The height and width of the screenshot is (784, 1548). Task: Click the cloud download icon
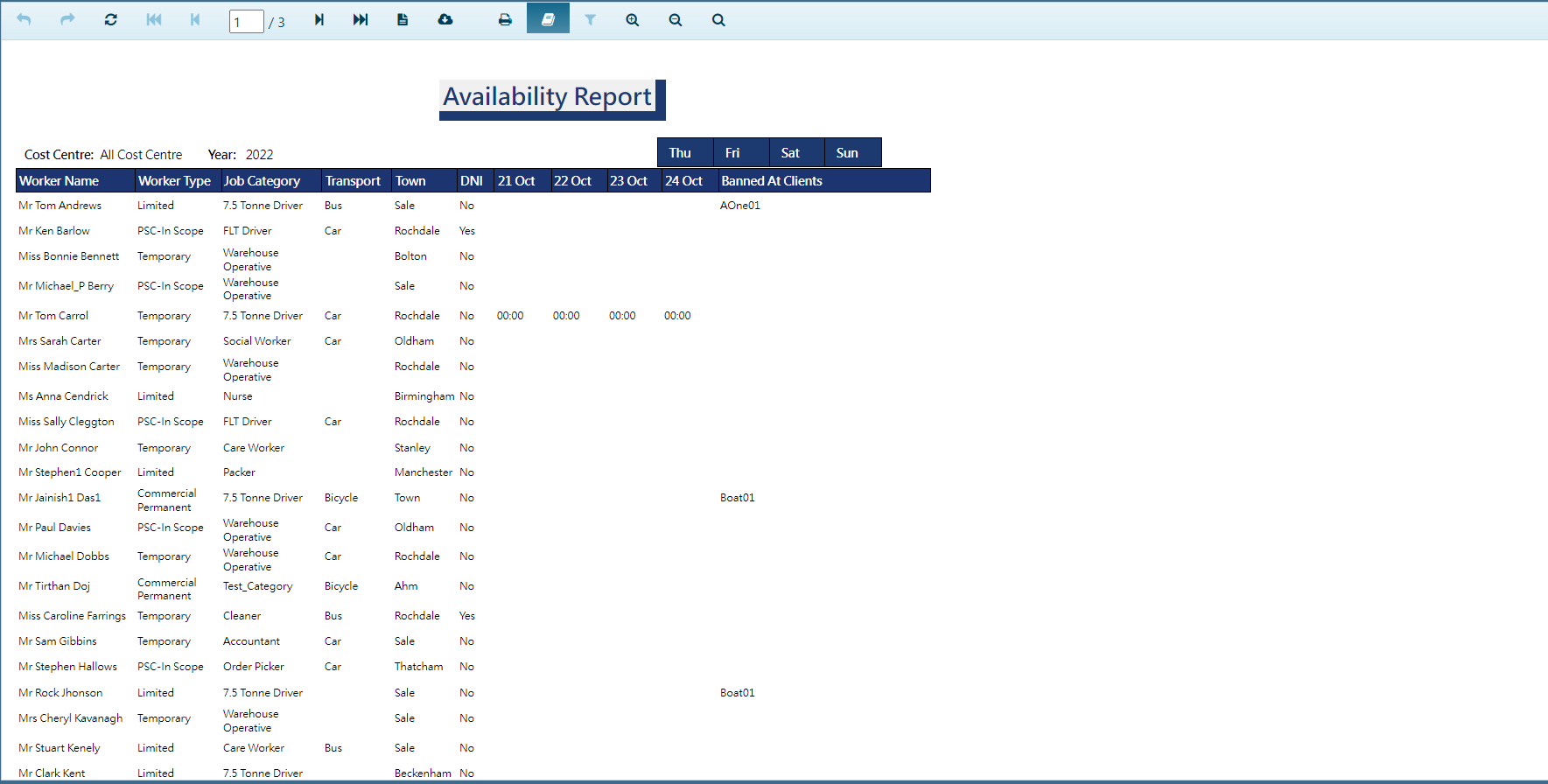(x=445, y=19)
